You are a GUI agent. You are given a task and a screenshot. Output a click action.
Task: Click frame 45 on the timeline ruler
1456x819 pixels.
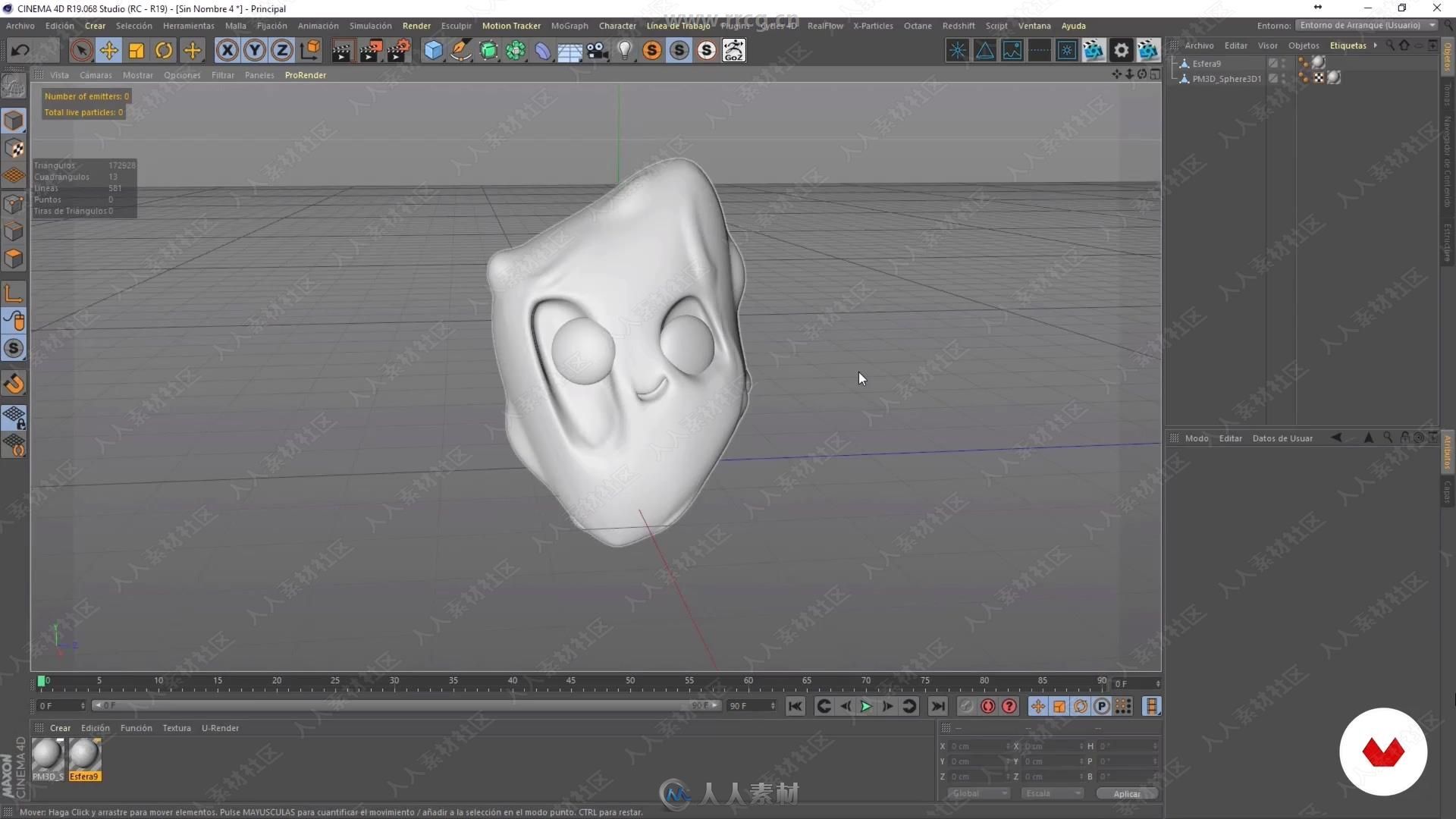click(x=570, y=682)
